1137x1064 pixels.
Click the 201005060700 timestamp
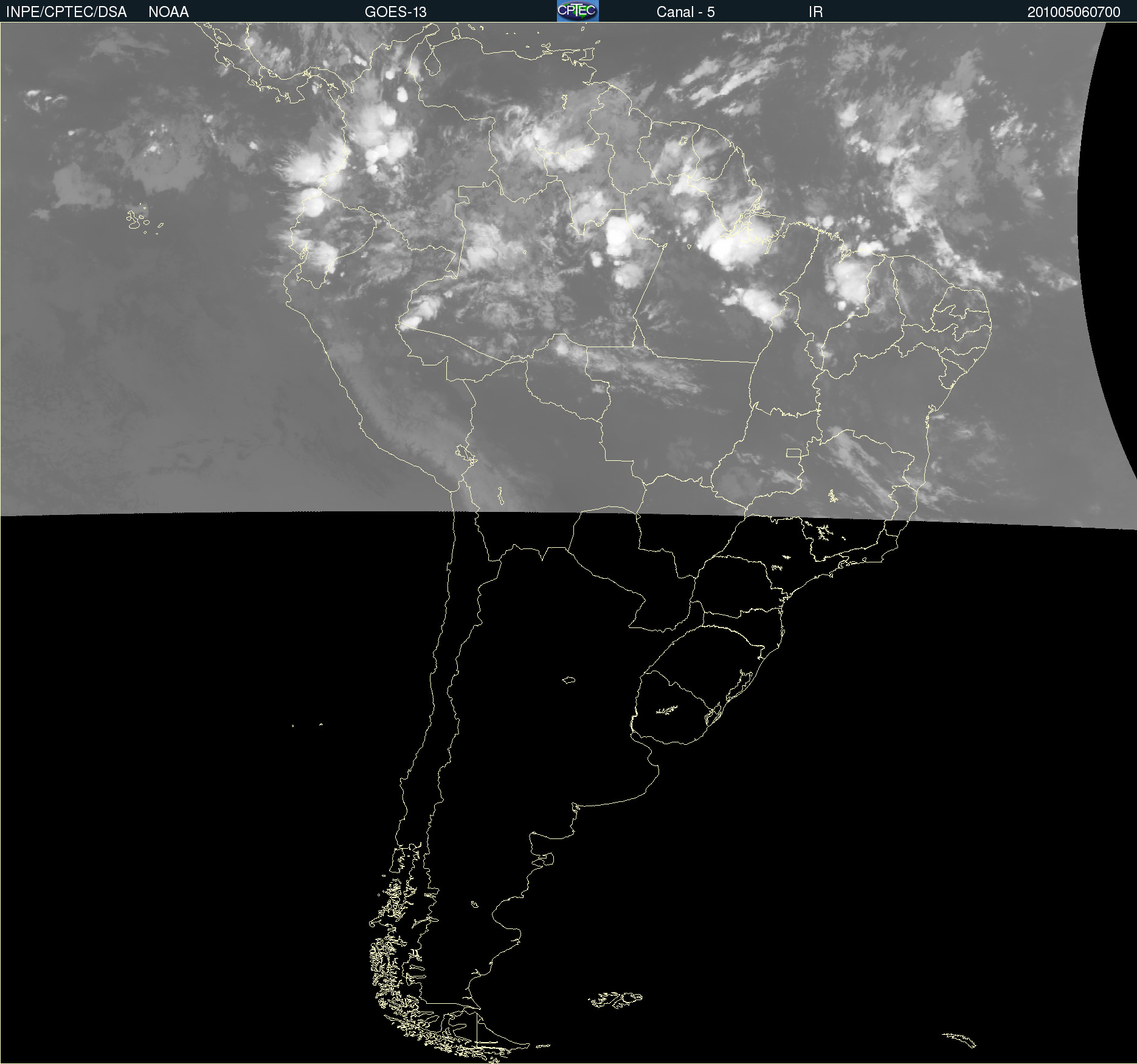(1074, 12)
